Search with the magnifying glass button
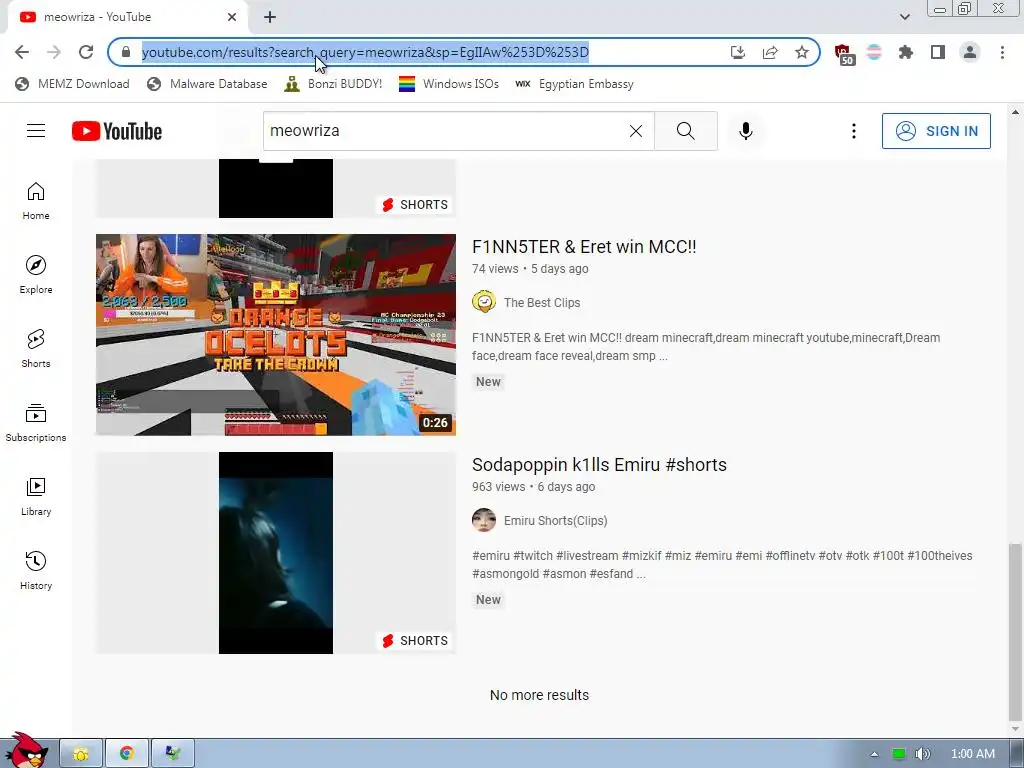Screen dimensions: 1024x768 [x=686, y=131]
